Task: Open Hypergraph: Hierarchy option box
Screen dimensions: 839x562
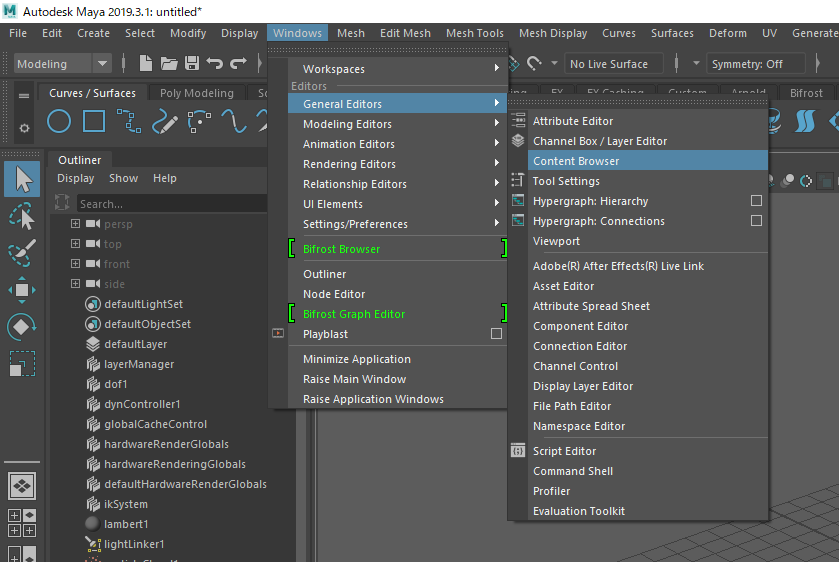Action: (x=756, y=201)
